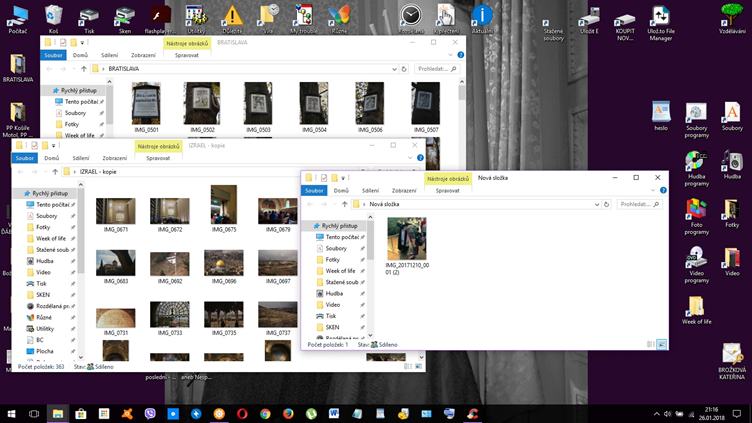Image resolution: width=752 pixels, height=423 pixels.
Task: Open Task View on the taskbar
Action: 34,413
